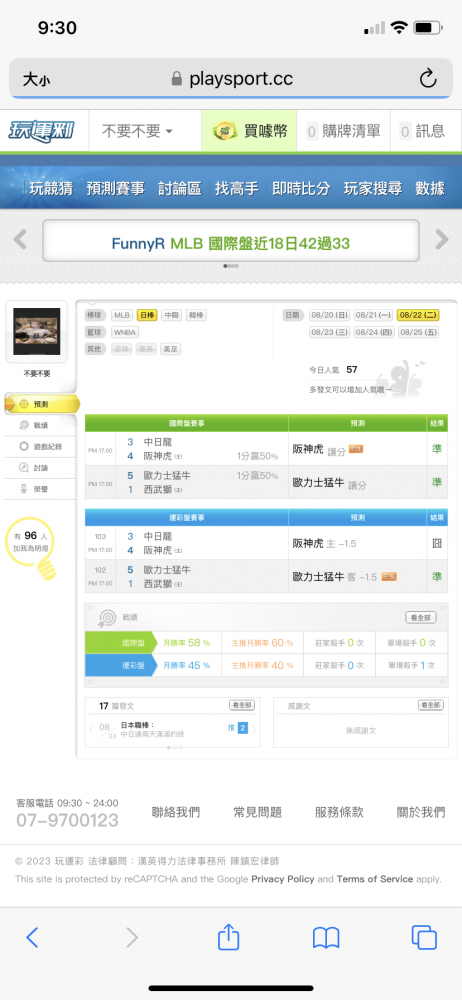
Task: Click the banner carousel page dots
Action: point(231,266)
